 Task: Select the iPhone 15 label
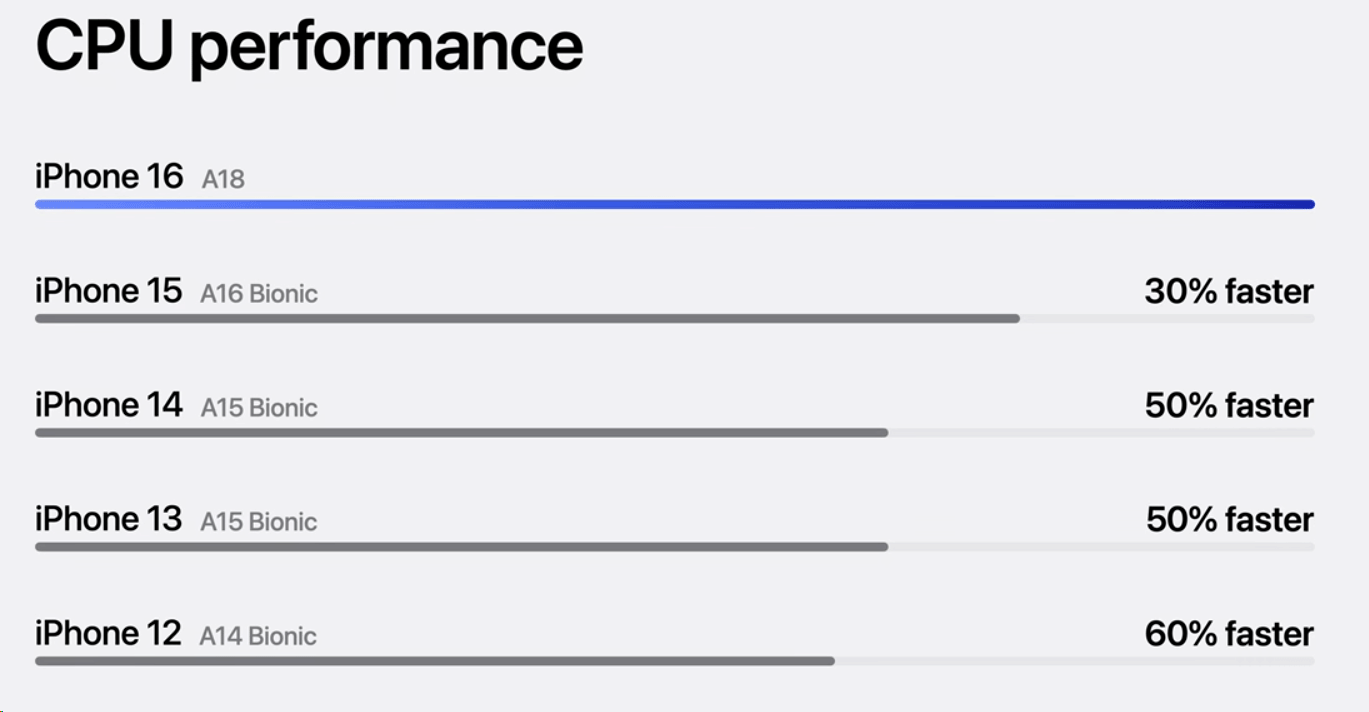click(x=109, y=291)
